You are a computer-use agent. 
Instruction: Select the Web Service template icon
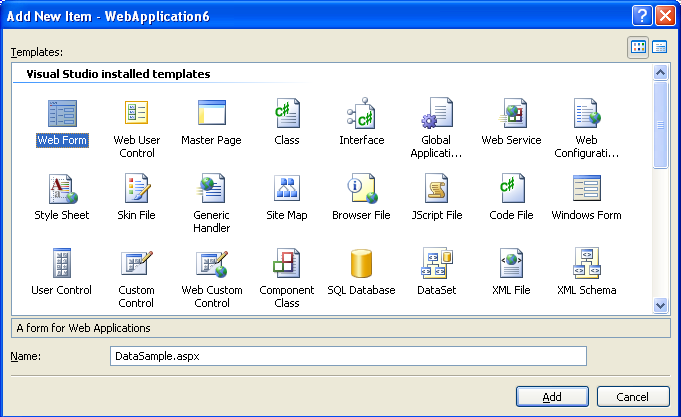point(511,113)
